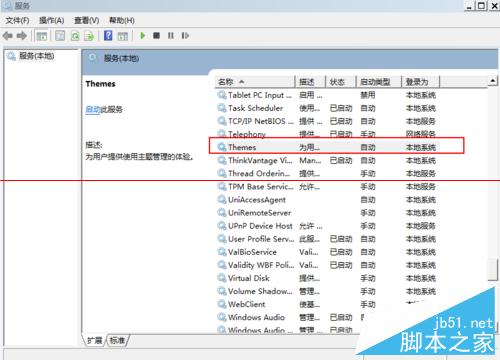
Task: Click Man... description in ThinkVantage row
Action: [x=310, y=160]
